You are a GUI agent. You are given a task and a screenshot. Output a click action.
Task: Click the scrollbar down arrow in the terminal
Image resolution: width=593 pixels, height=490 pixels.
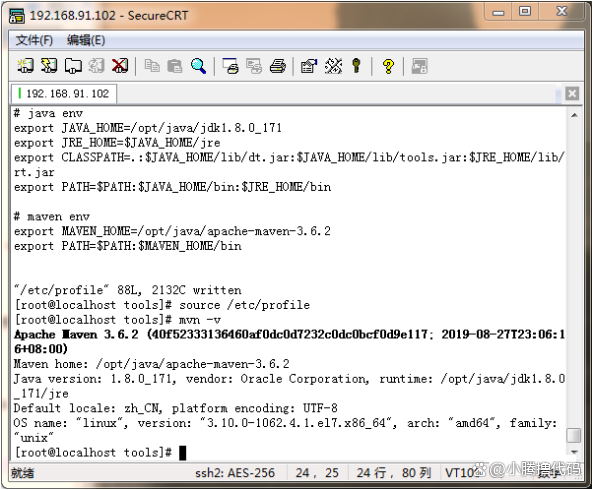click(574, 452)
